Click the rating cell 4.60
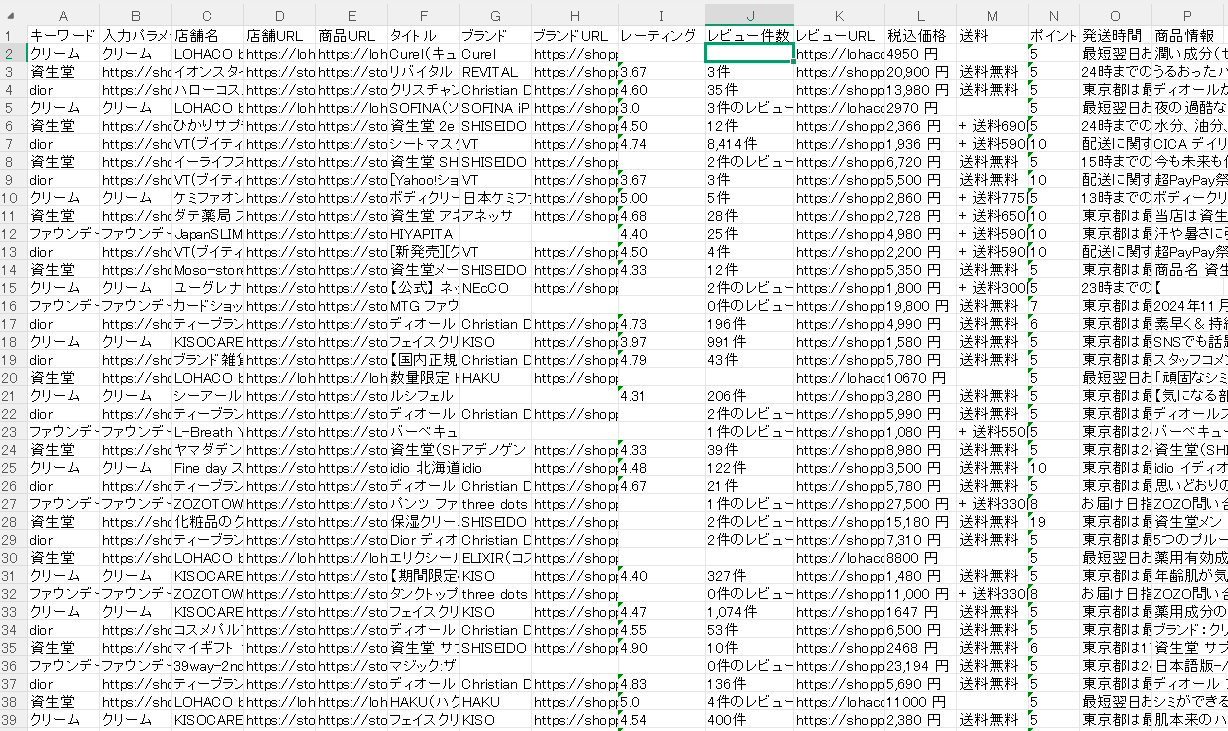 [661, 90]
